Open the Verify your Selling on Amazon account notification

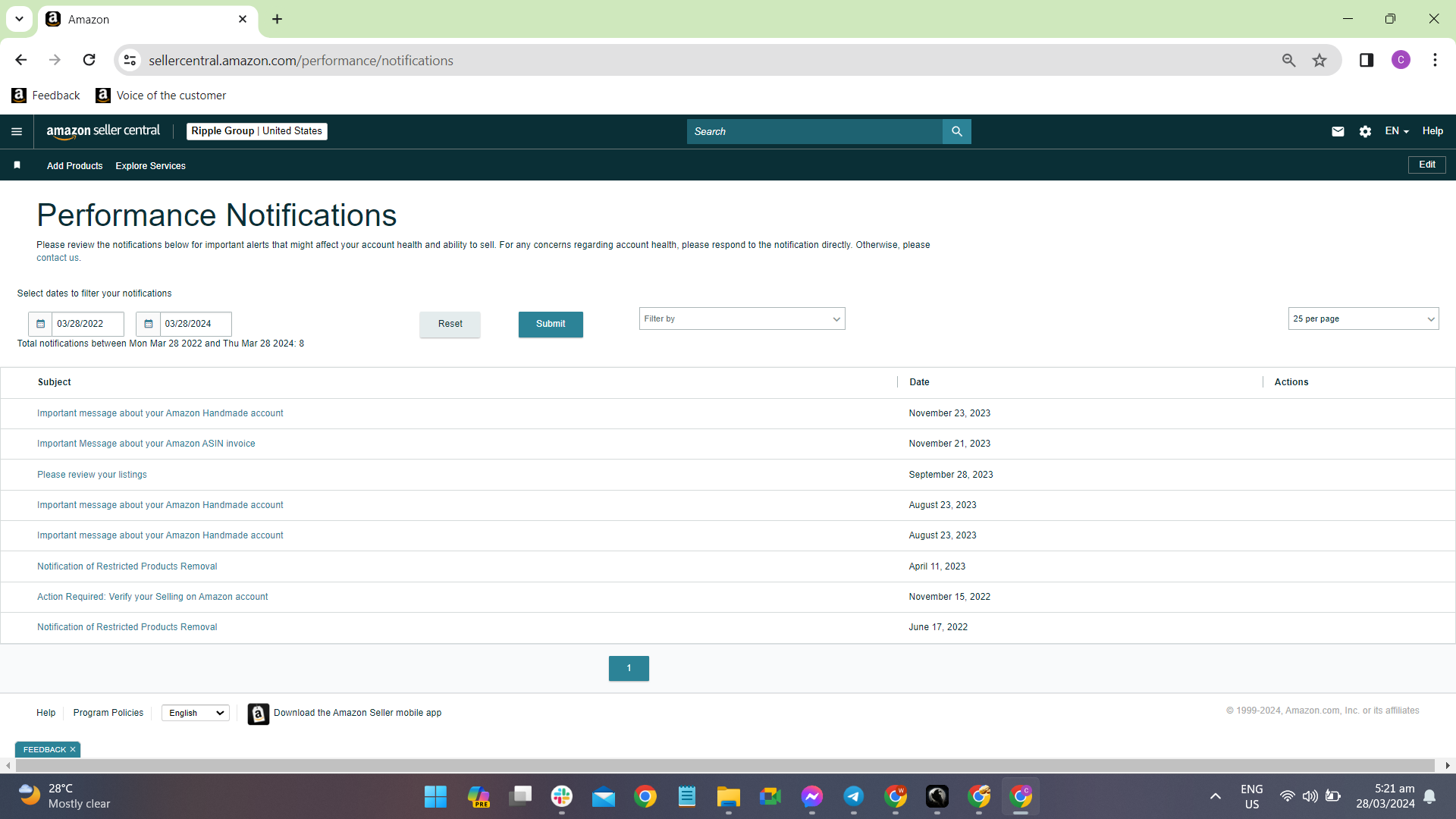coord(152,597)
